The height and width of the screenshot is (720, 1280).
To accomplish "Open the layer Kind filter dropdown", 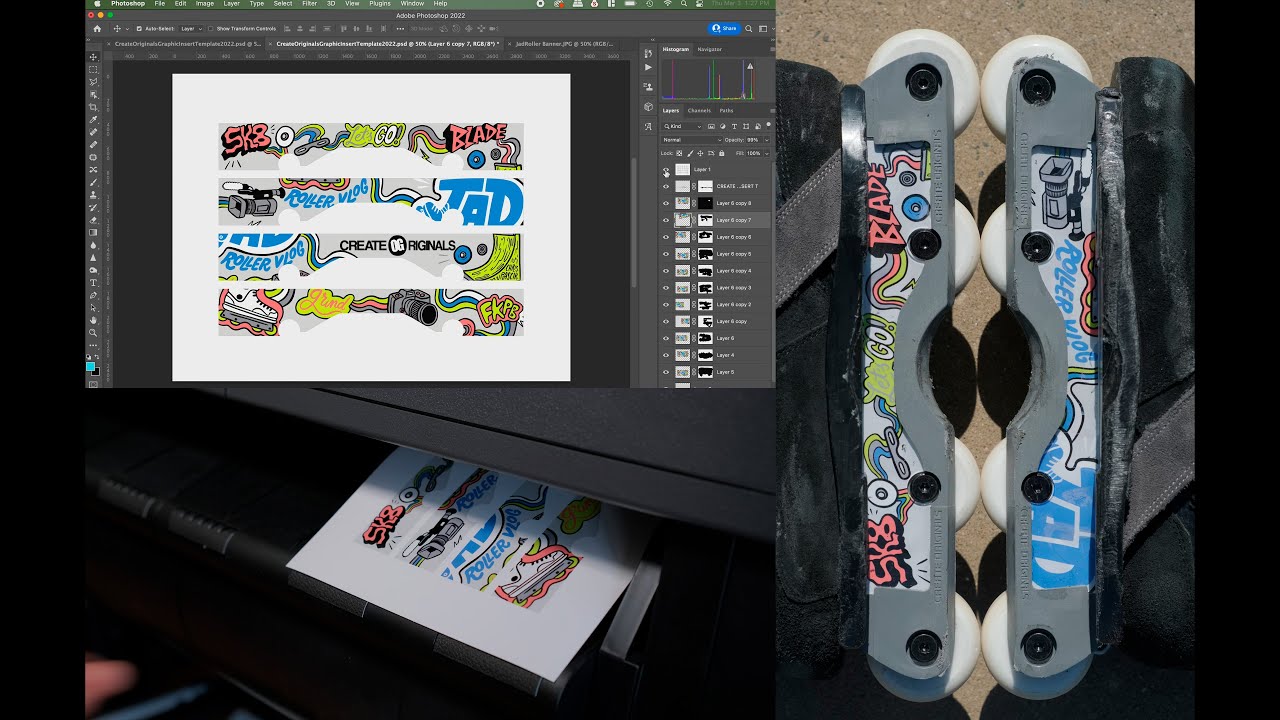I will click(683, 127).
